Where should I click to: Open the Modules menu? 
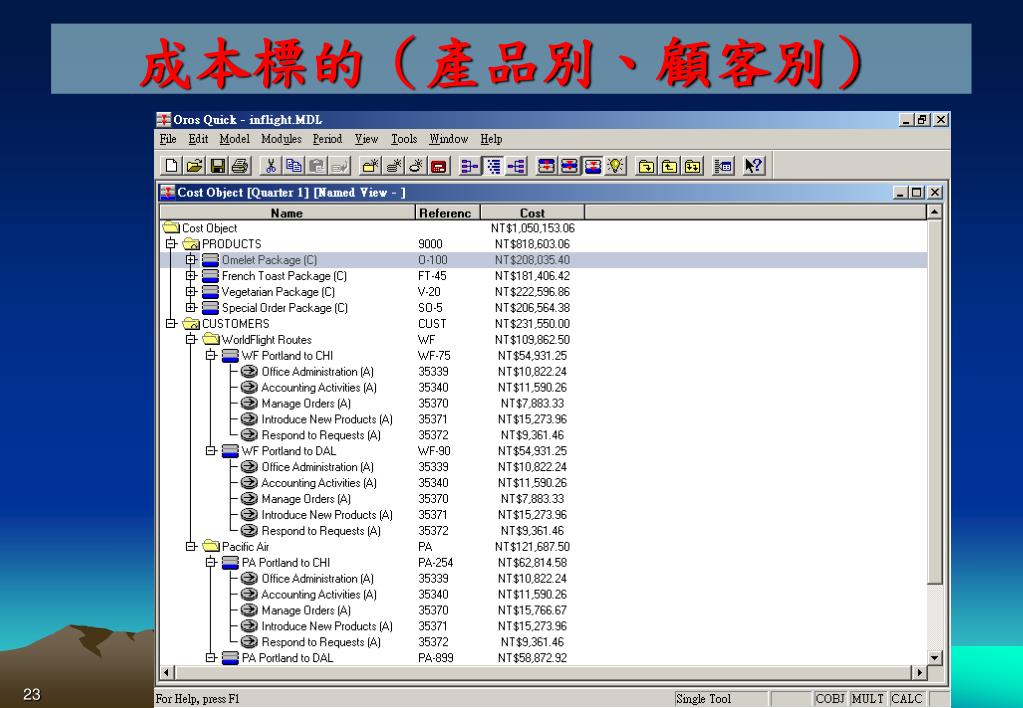[x=281, y=139]
